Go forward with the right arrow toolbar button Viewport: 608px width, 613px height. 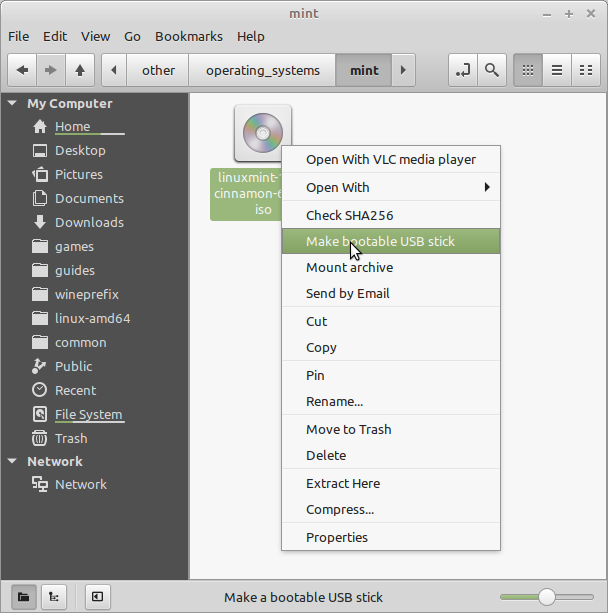(51, 70)
